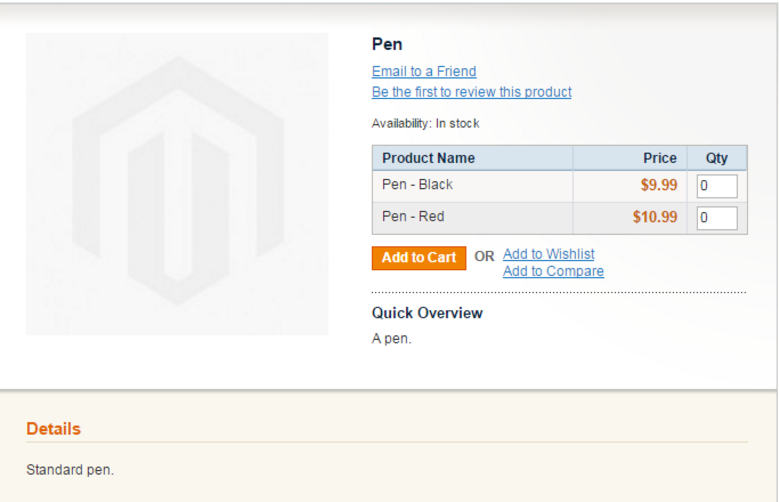Click the Qty column header
The height and width of the screenshot is (502, 779).
coord(717,158)
